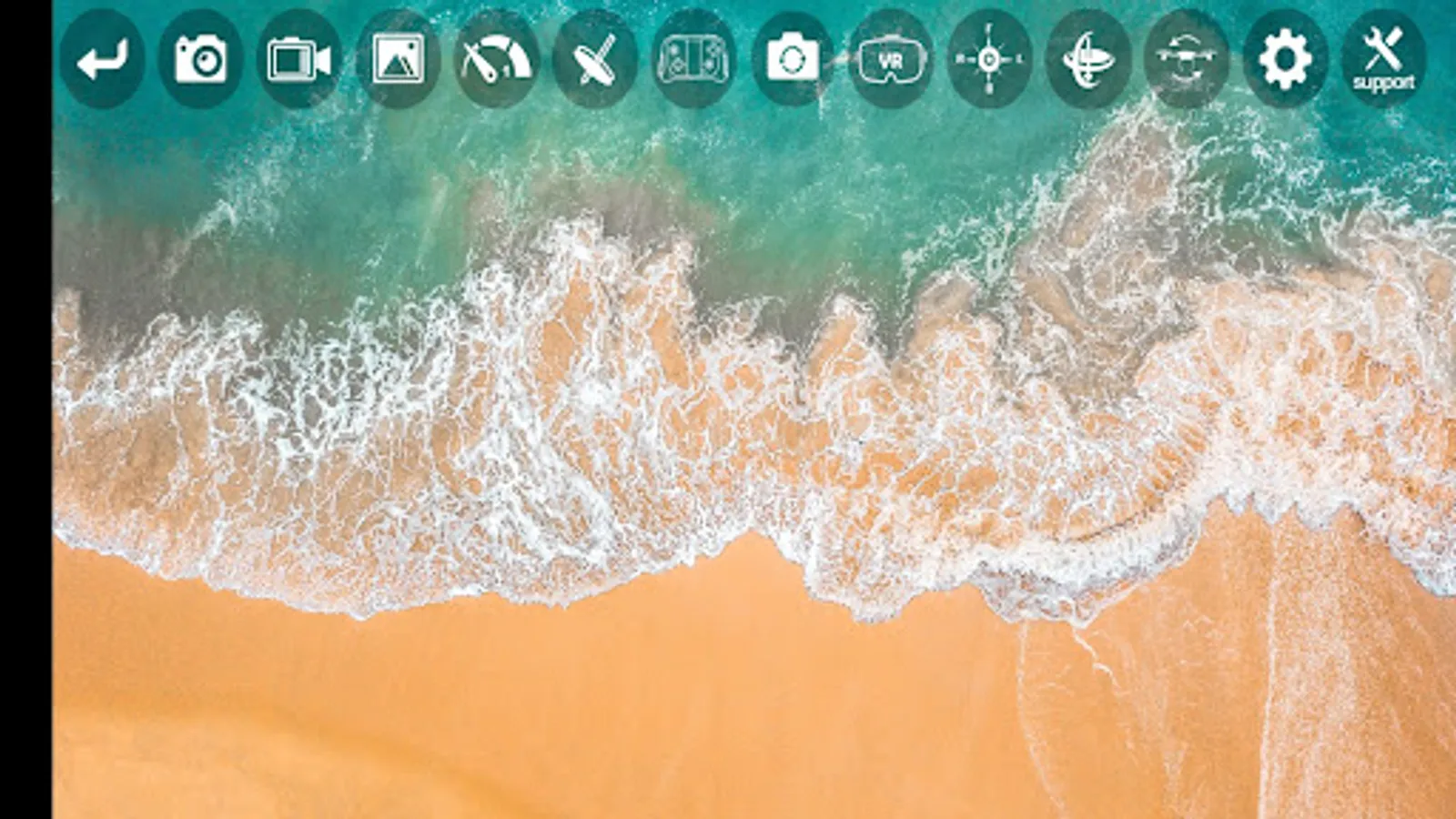The height and width of the screenshot is (819, 1456).
Task: Tap the direction compass icon
Action: coord(989,59)
